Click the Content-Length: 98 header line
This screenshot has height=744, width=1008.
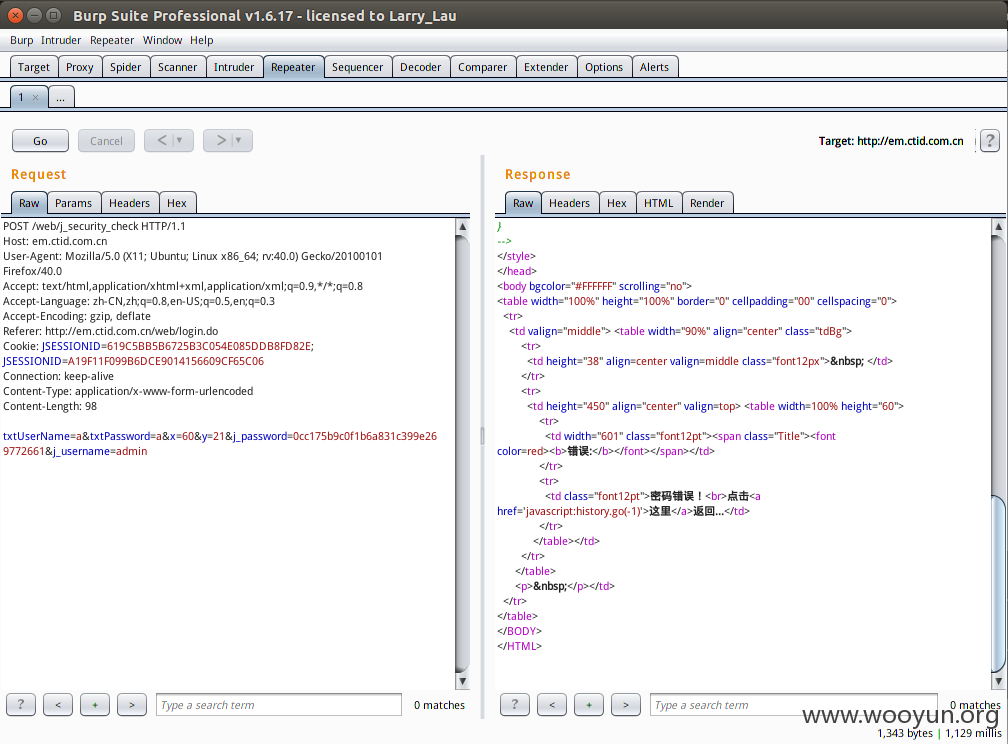click(x=50, y=406)
